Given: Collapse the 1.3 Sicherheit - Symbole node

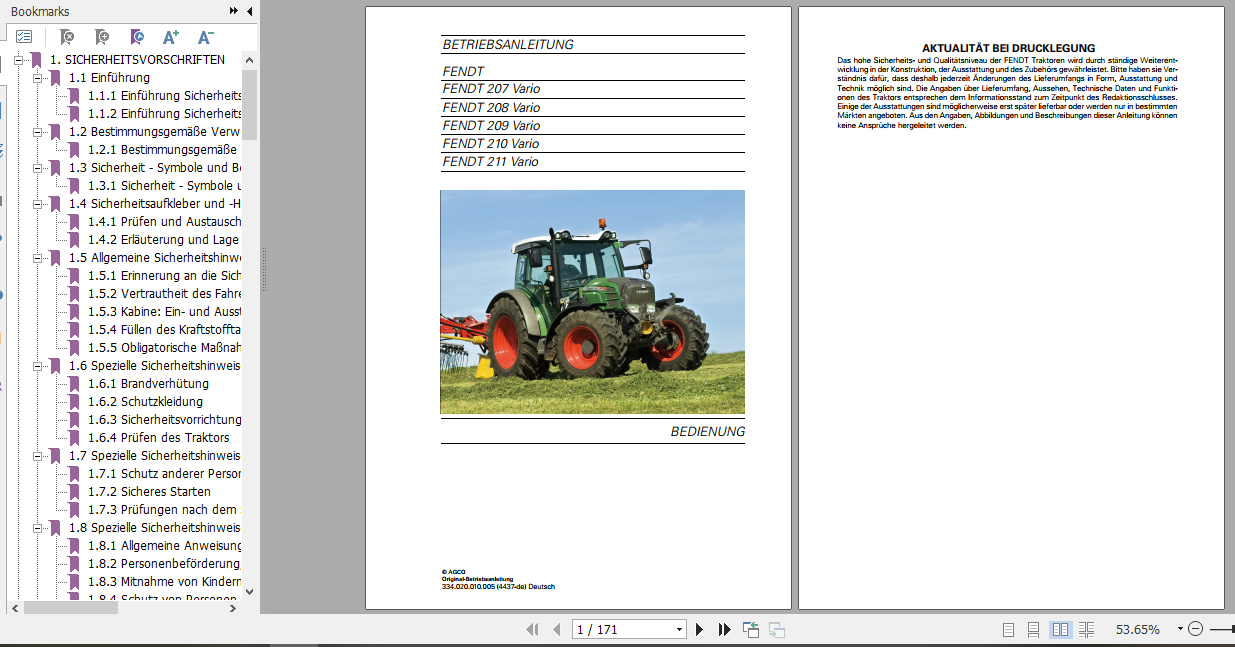Looking at the screenshot, I should pos(38,168).
